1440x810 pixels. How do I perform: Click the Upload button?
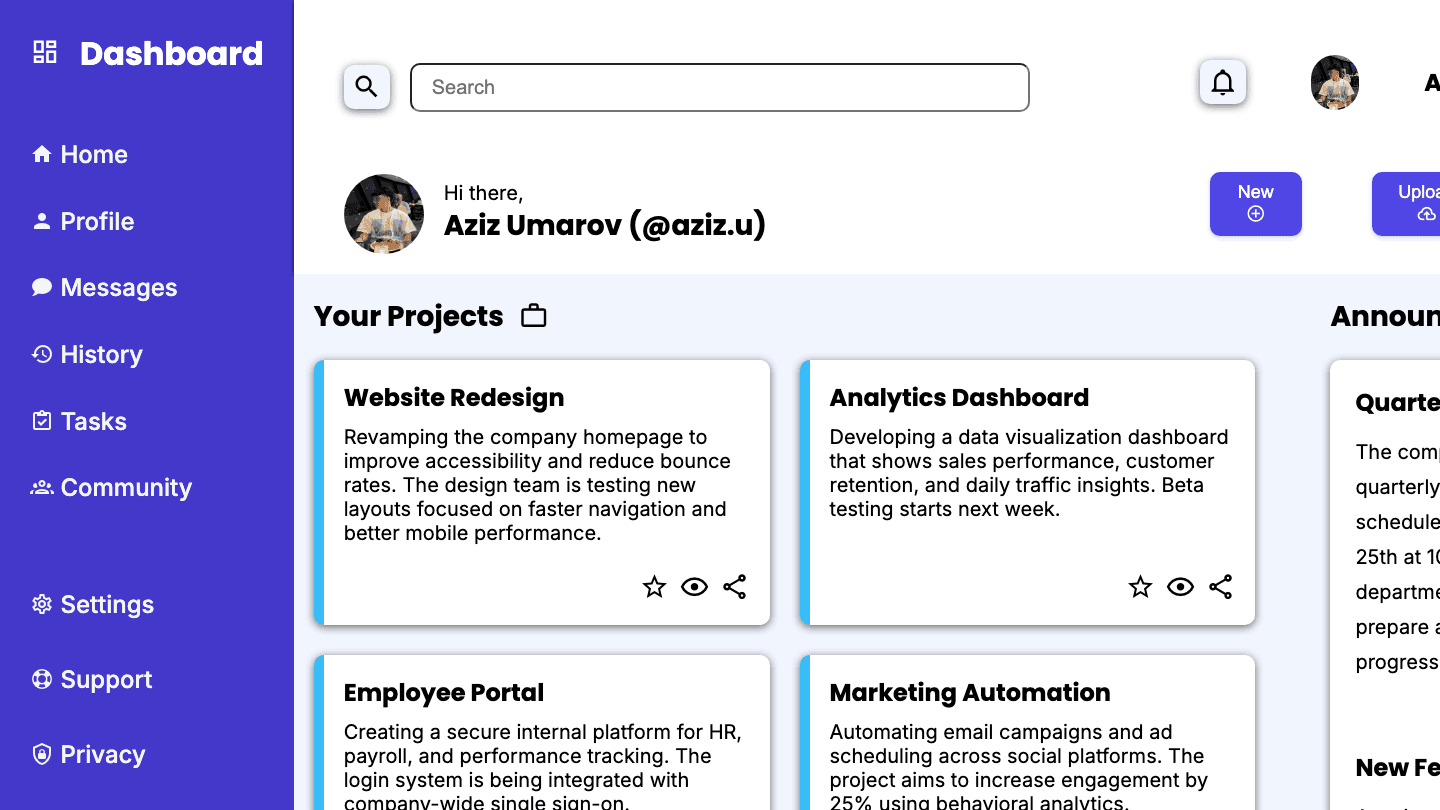(x=1406, y=204)
